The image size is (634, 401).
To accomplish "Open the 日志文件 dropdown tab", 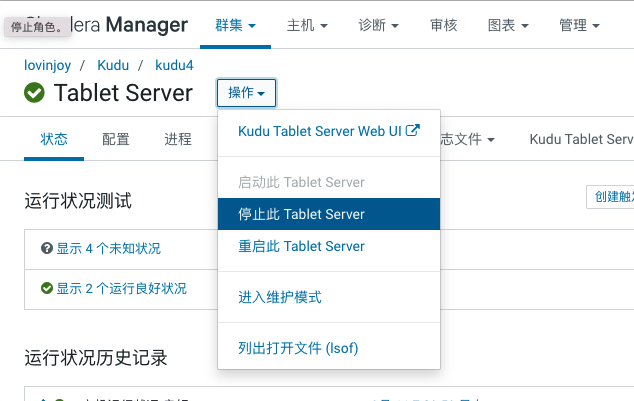I will [468, 139].
